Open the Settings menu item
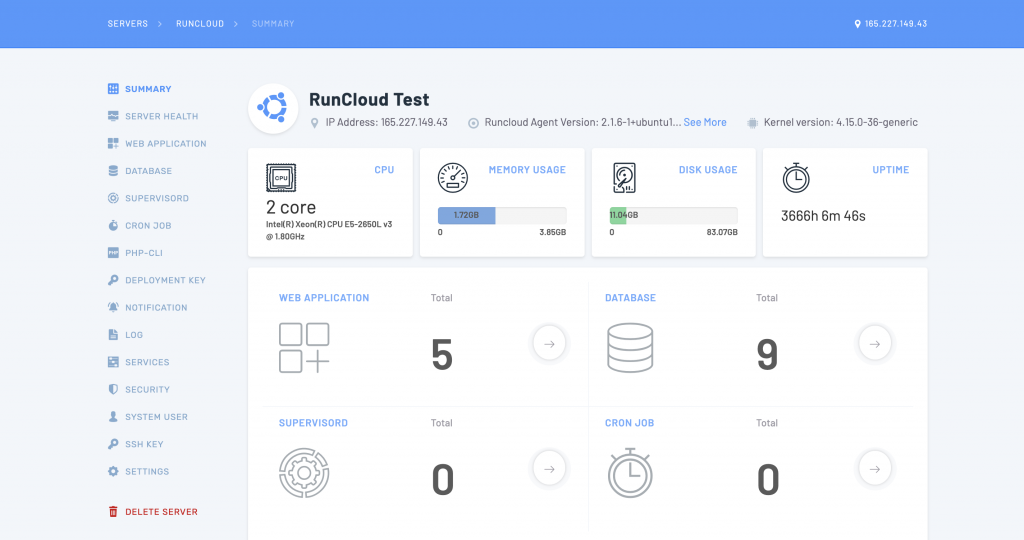1024x540 pixels. click(147, 471)
